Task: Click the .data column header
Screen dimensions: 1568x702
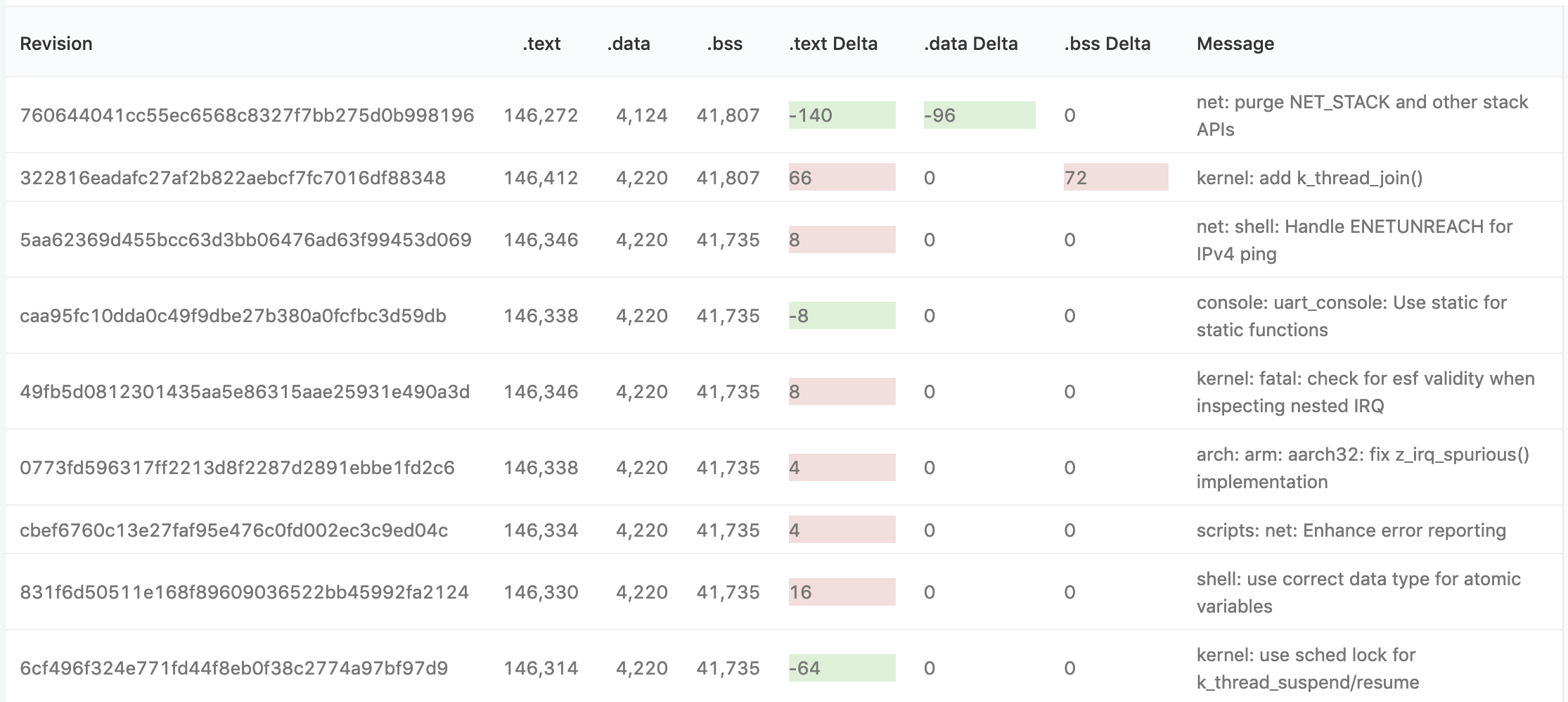Action: (x=629, y=44)
